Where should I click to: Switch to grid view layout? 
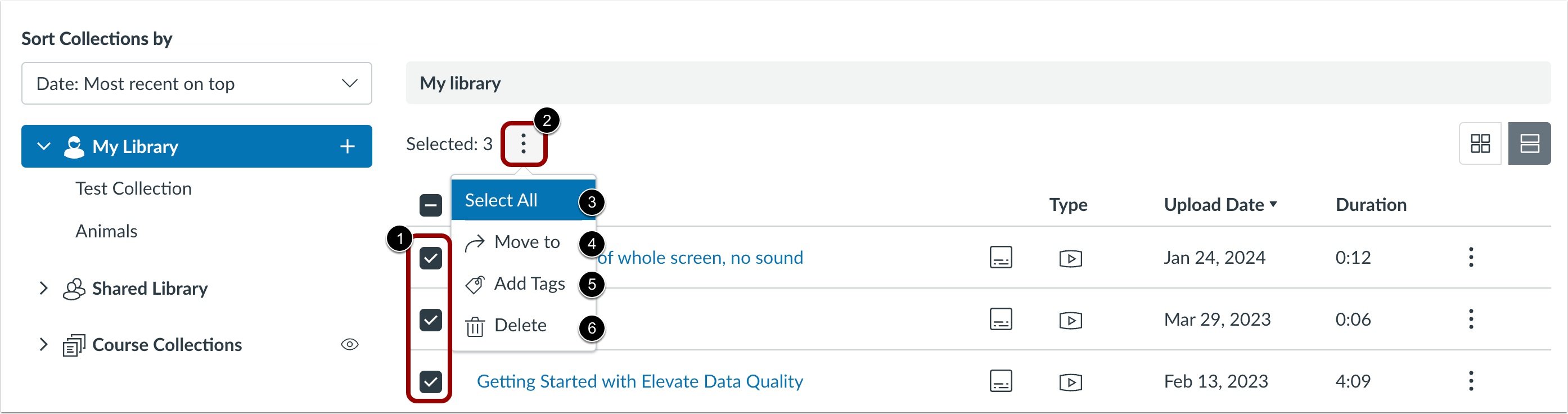coord(1479,143)
